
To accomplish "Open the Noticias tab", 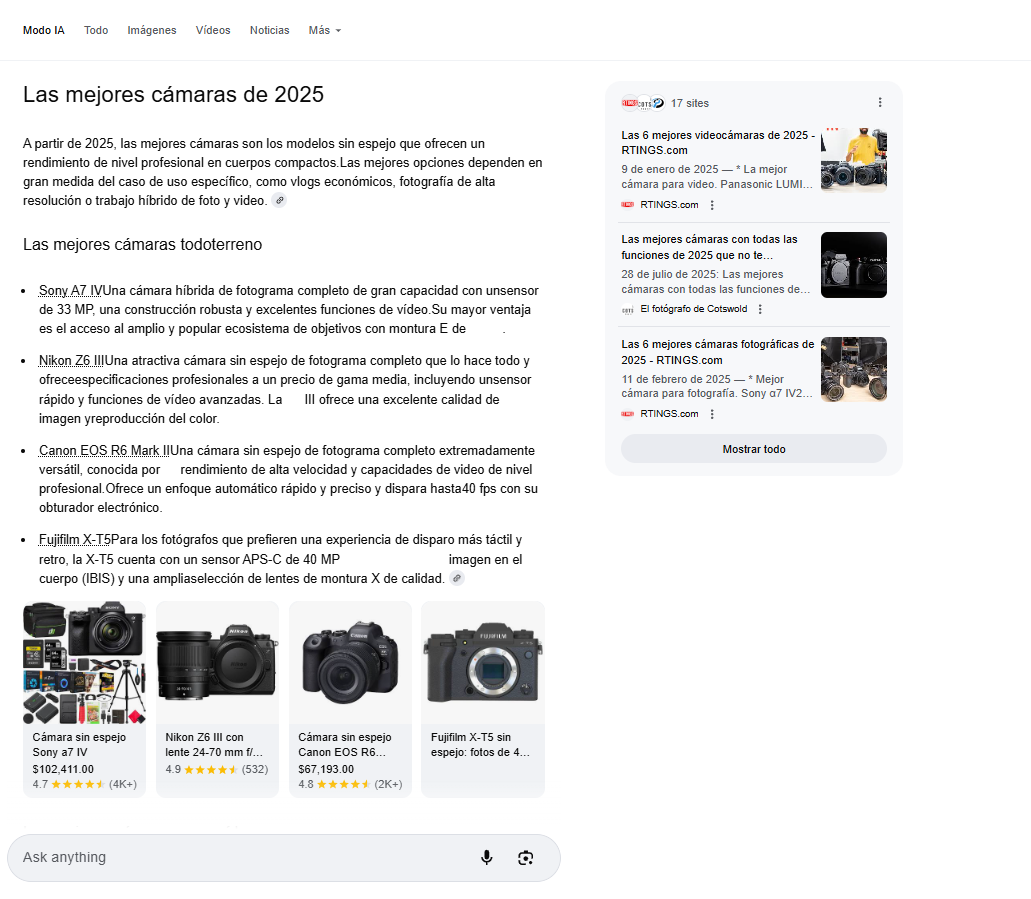I will [x=269, y=30].
